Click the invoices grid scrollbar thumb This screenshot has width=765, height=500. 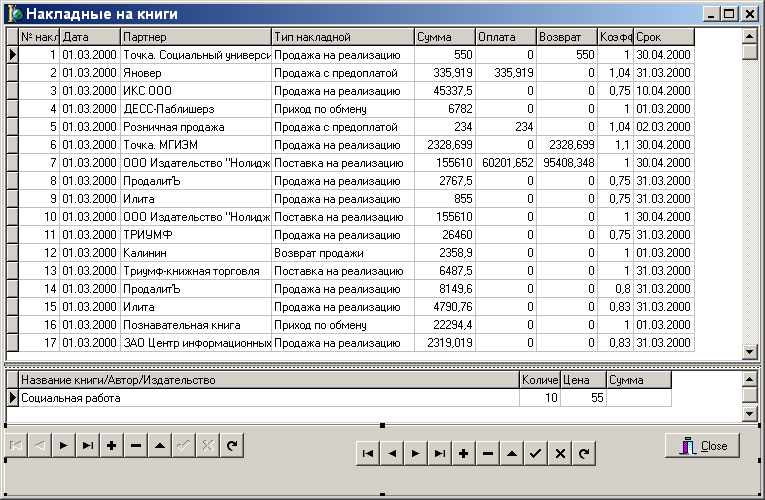click(749, 52)
